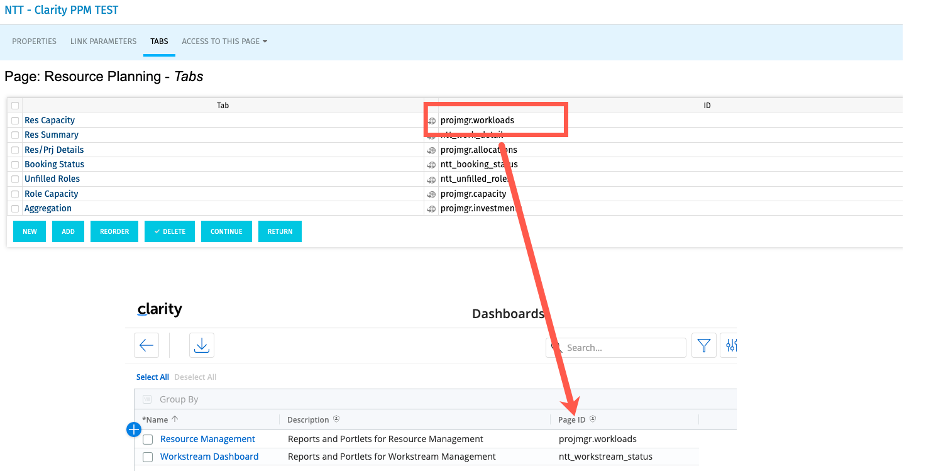Open the Properties tab

pyautogui.click(x=34, y=41)
